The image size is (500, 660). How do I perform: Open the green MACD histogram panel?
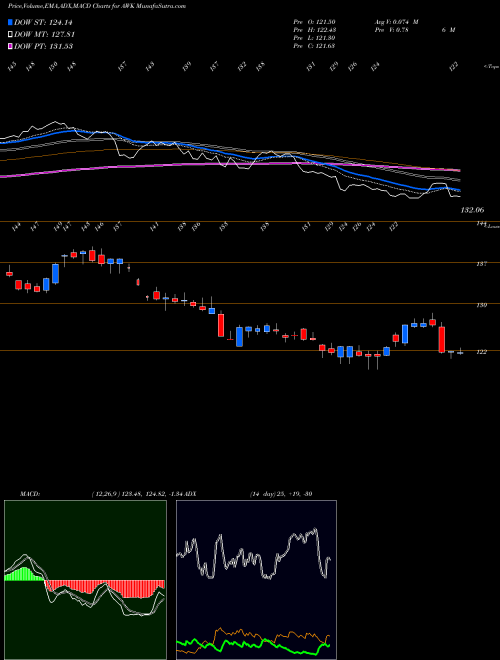coord(85,580)
